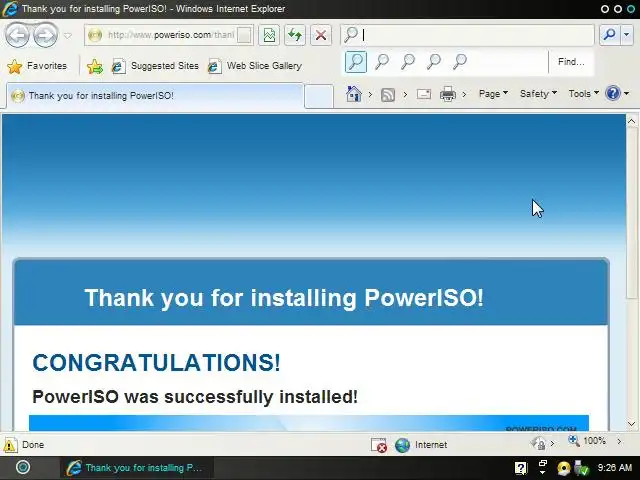Expand the Help dropdown arrow
The height and width of the screenshot is (480, 640).
[x=627, y=94]
